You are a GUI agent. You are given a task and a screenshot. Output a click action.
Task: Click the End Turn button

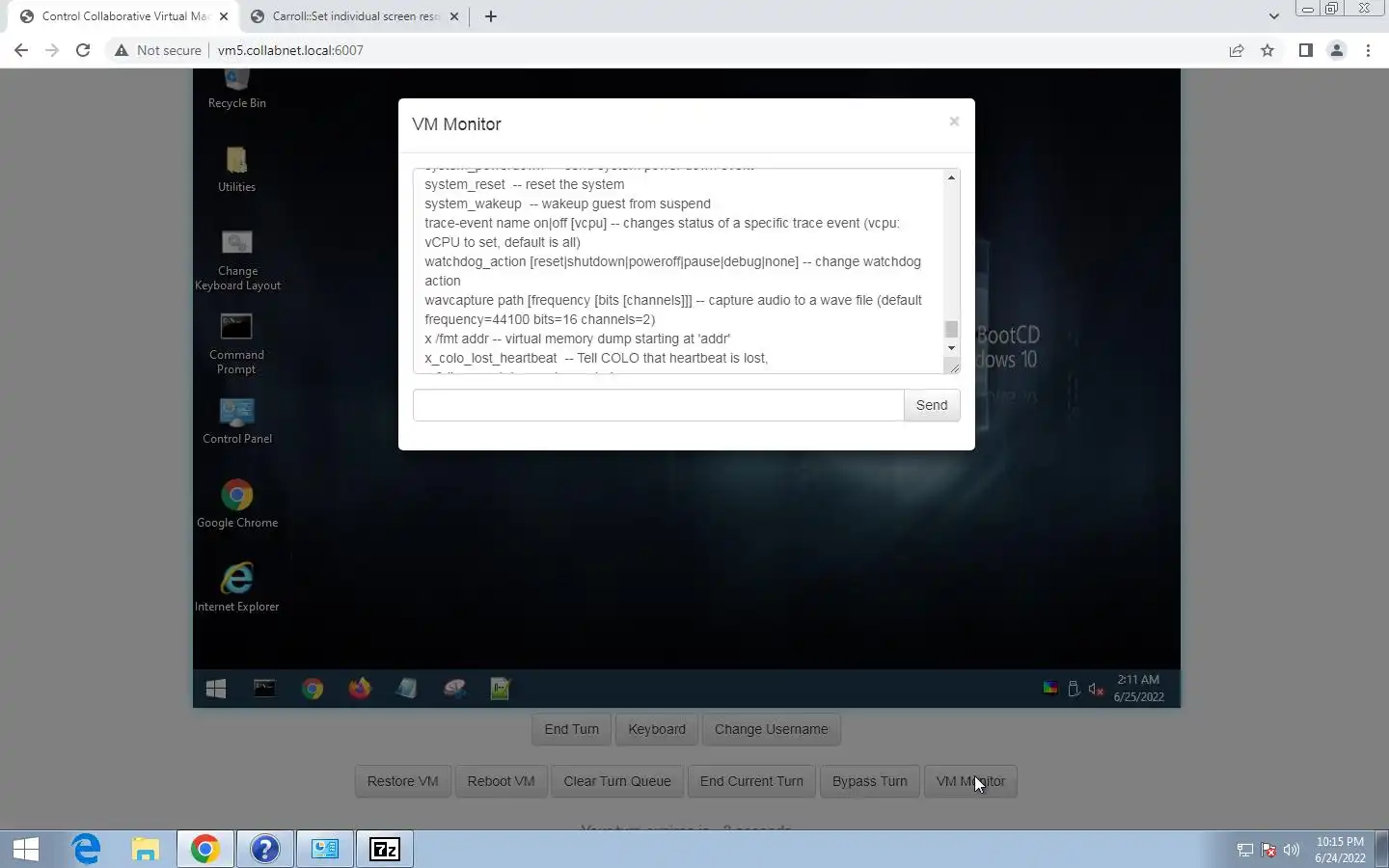pyautogui.click(x=571, y=729)
